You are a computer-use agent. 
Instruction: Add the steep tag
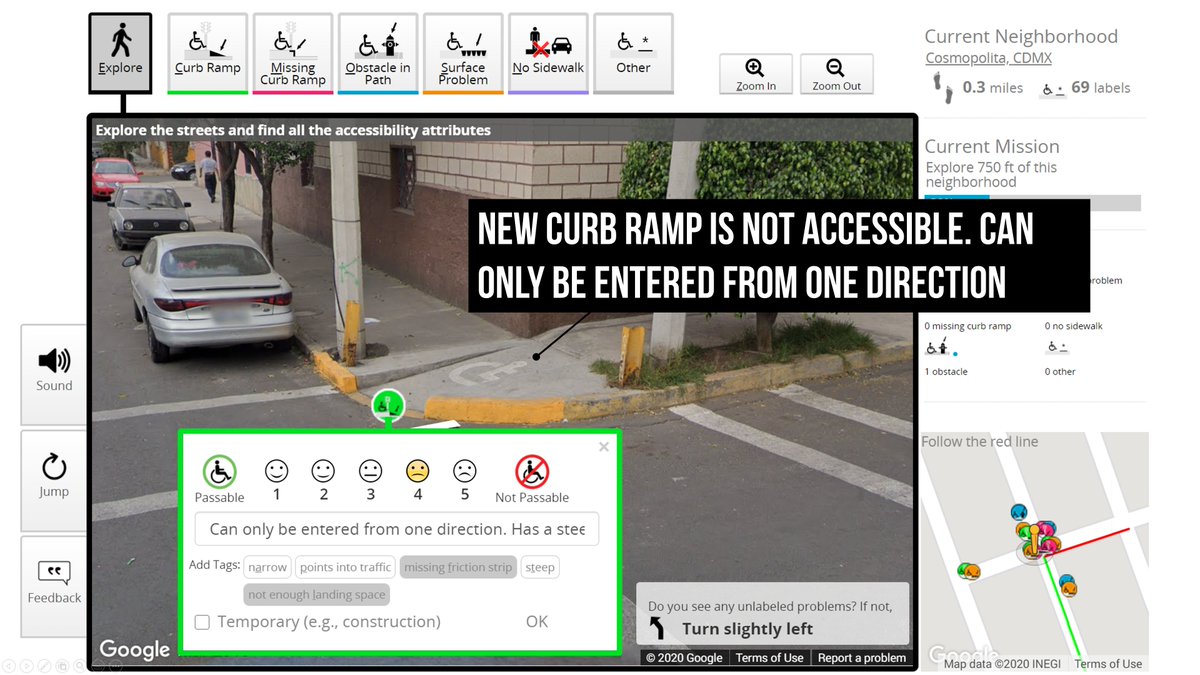pyautogui.click(x=540, y=567)
